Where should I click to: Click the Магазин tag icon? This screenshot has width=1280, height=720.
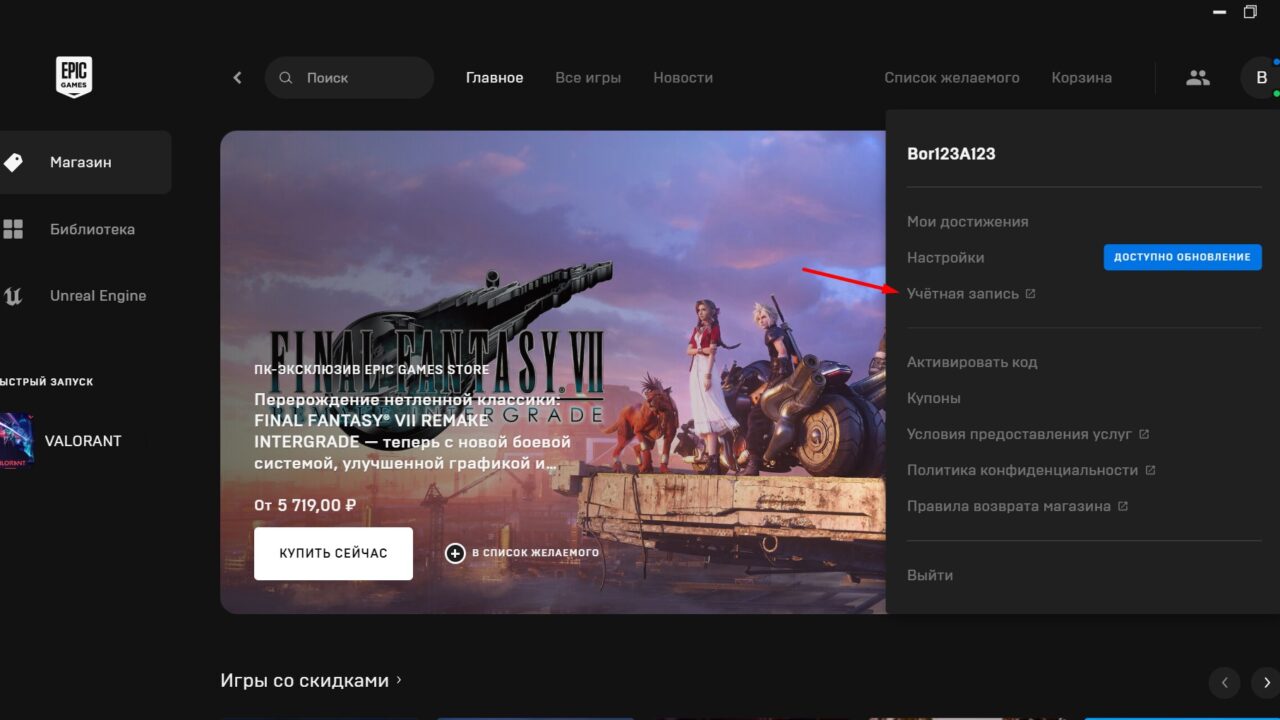(x=13, y=162)
